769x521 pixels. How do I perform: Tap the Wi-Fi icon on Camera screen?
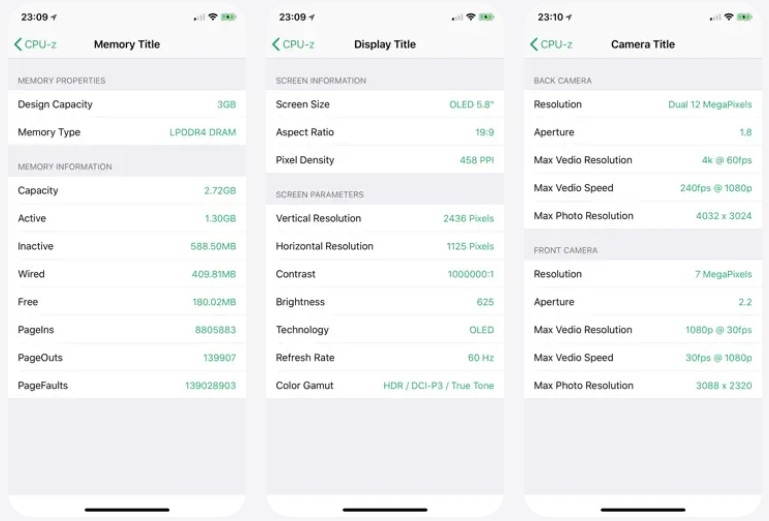tap(728, 17)
